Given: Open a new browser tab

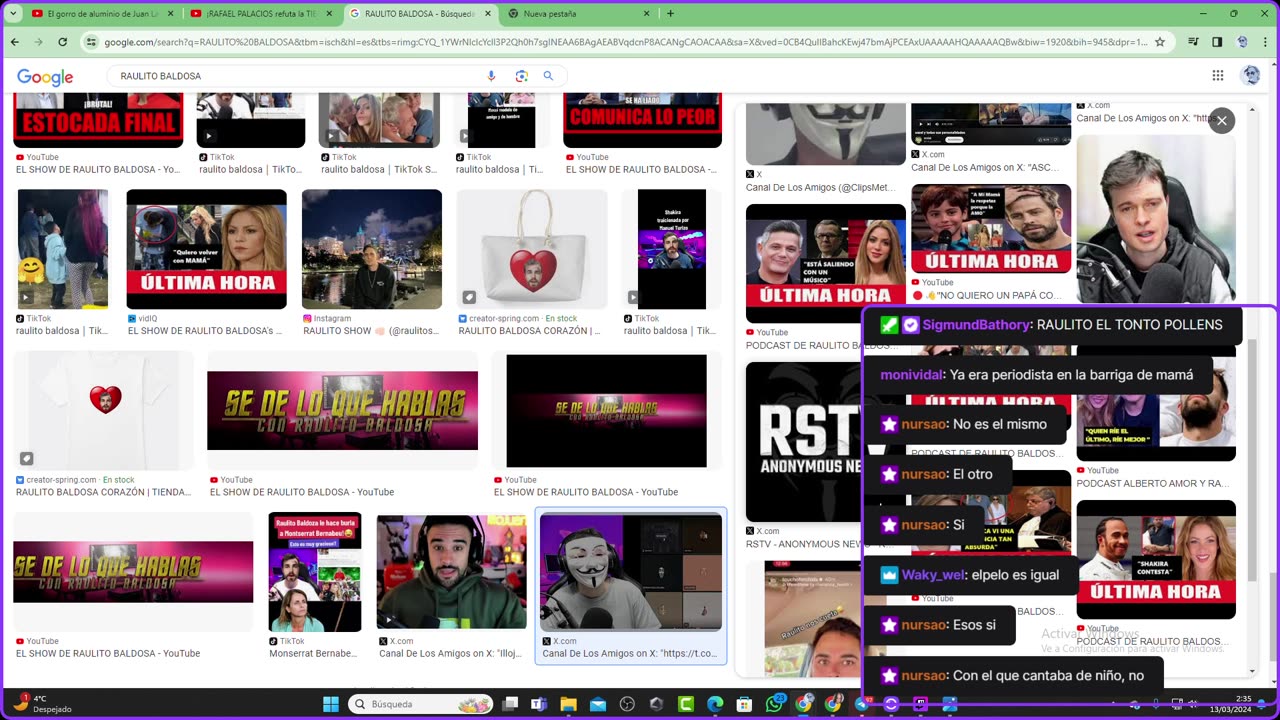Looking at the screenshot, I should pyautogui.click(x=670, y=14).
